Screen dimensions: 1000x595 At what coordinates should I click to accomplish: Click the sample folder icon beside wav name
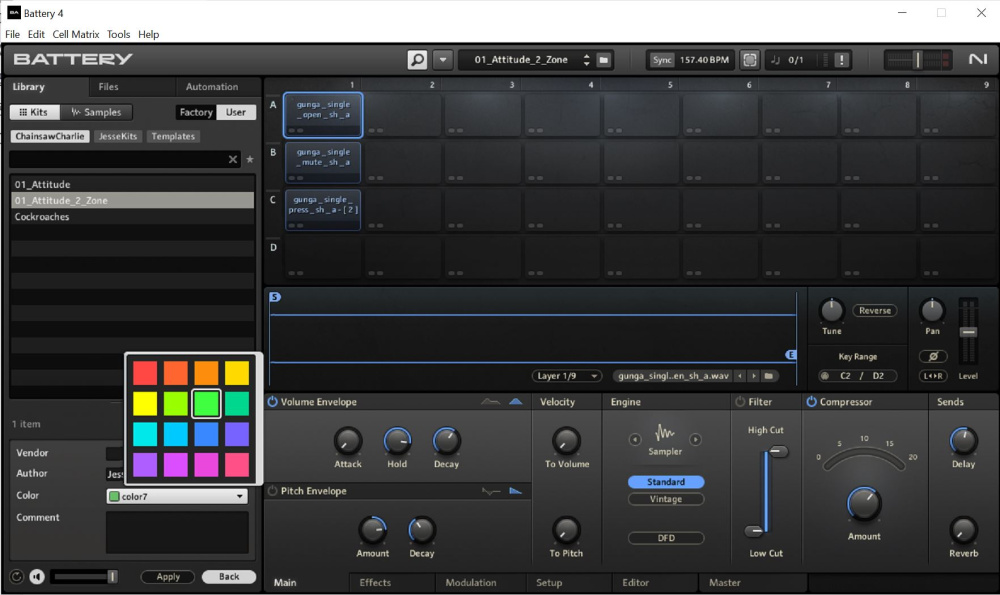coord(769,376)
